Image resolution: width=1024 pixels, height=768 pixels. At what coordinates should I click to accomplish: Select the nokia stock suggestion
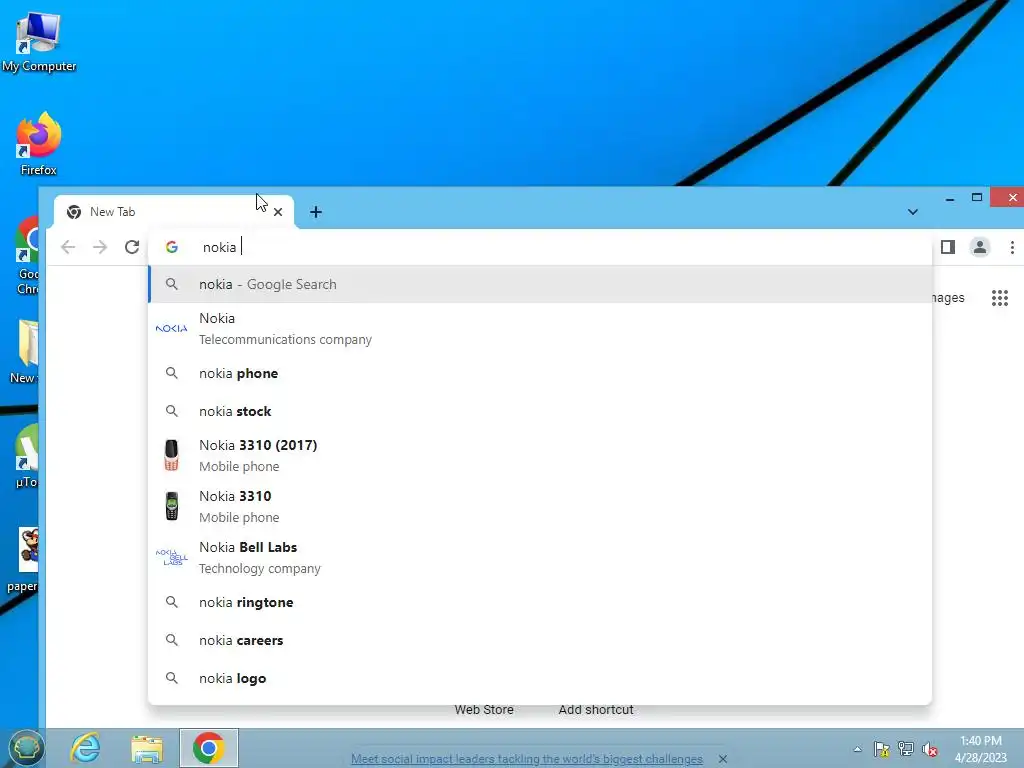[x=541, y=411]
